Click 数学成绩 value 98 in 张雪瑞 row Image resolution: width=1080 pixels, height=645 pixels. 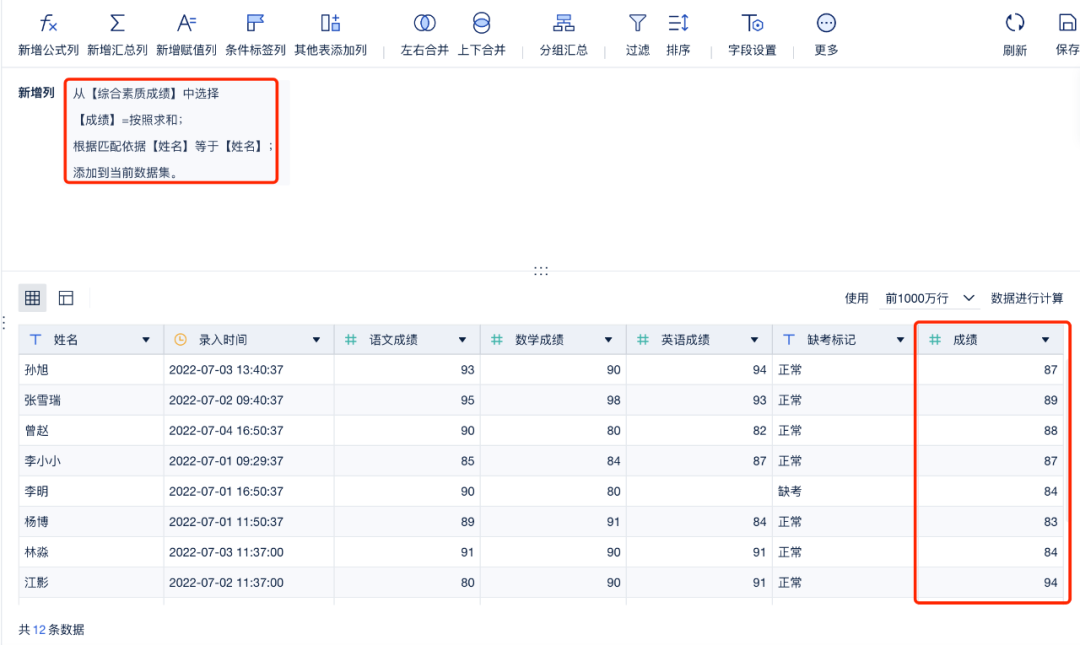553,400
